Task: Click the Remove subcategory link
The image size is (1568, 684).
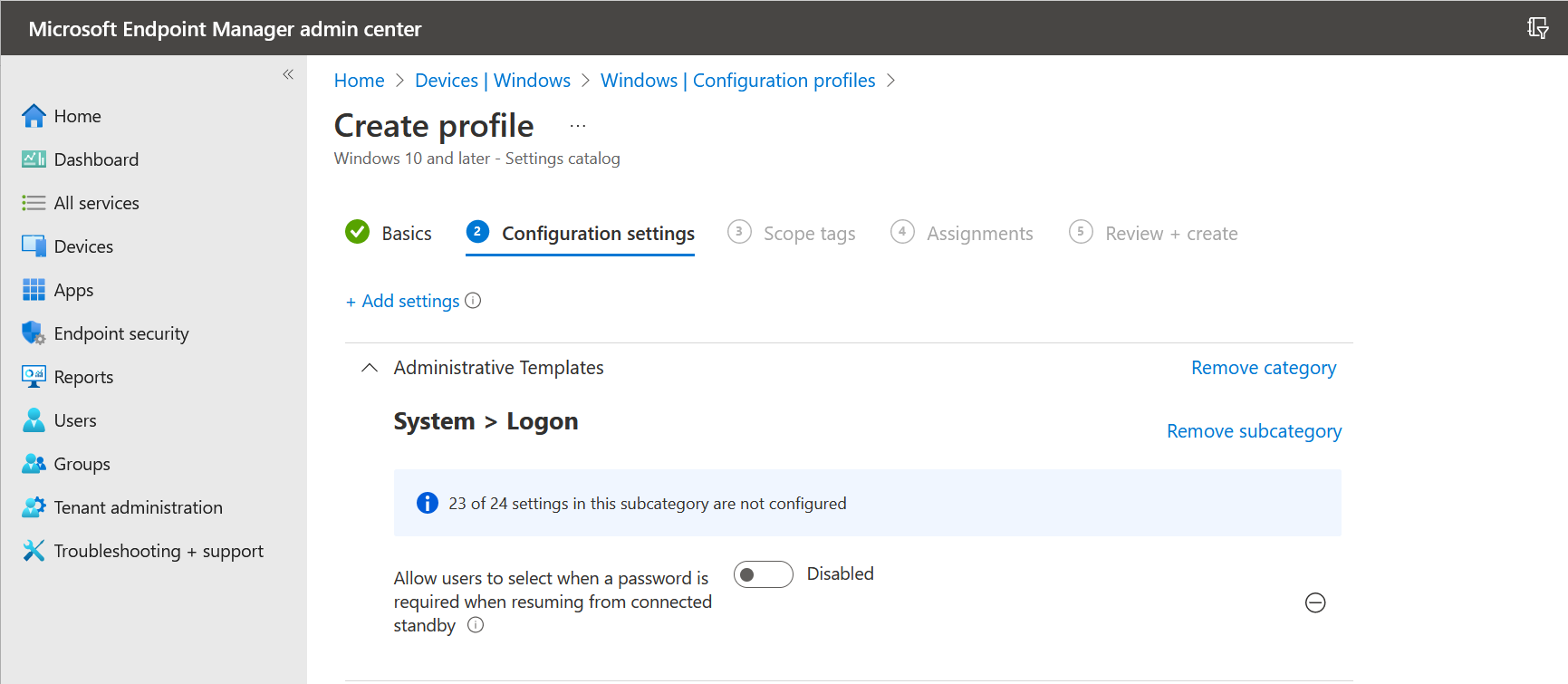Action: (1254, 431)
